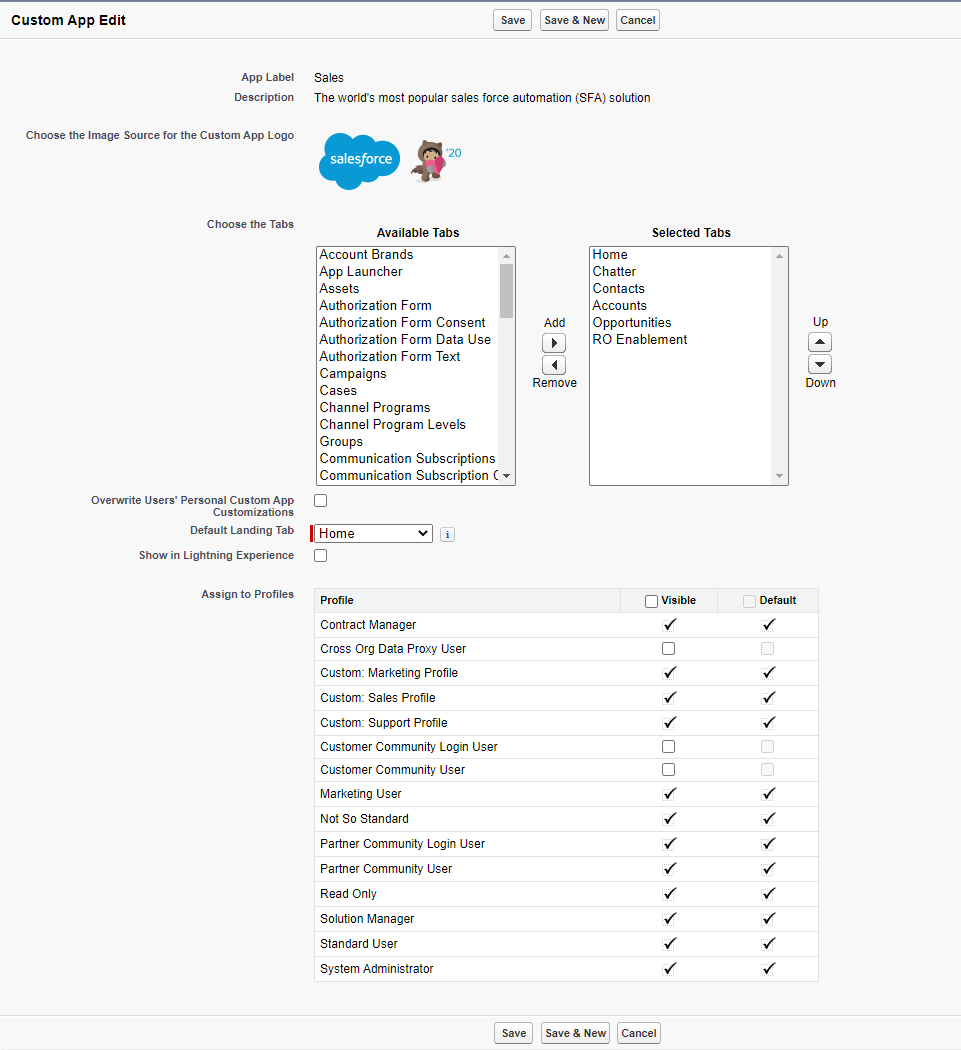The image size is (961, 1050).
Task: Uncheck Default for Custom: Sales Profile
Action: [x=768, y=697]
